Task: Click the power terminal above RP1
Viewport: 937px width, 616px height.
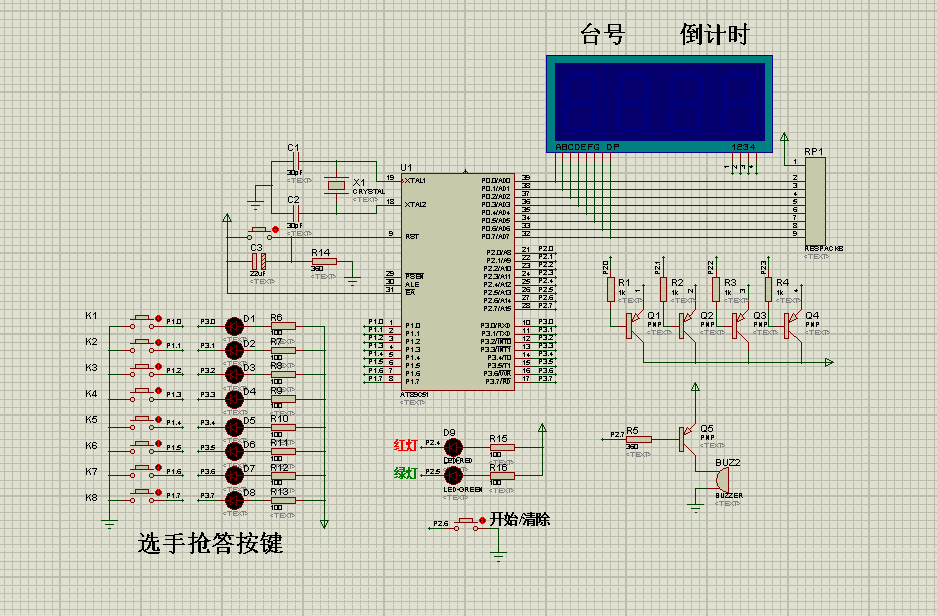Action: pos(784,139)
